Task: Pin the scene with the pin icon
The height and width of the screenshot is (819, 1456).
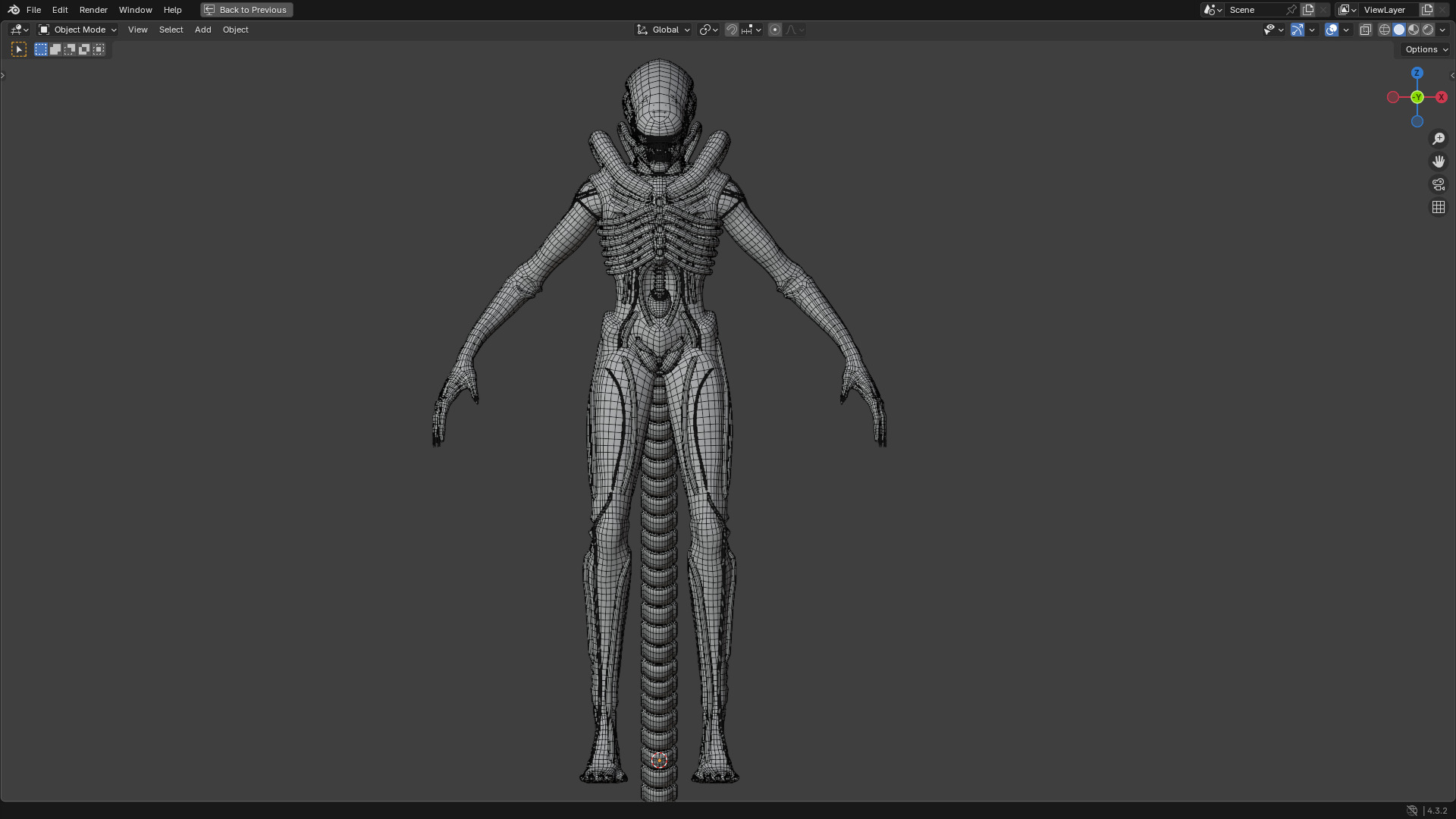Action: pos(1291,10)
